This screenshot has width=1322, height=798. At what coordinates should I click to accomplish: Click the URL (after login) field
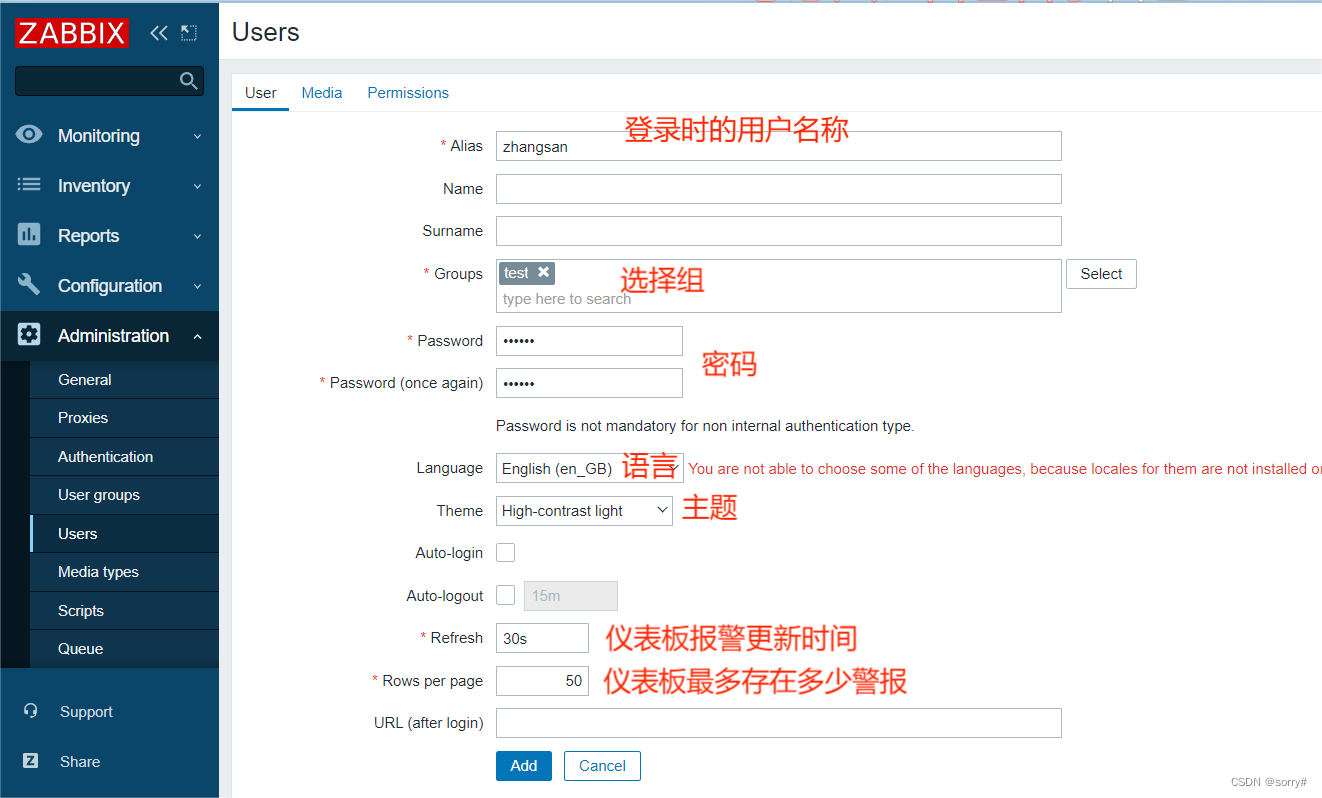coord(778,723)
